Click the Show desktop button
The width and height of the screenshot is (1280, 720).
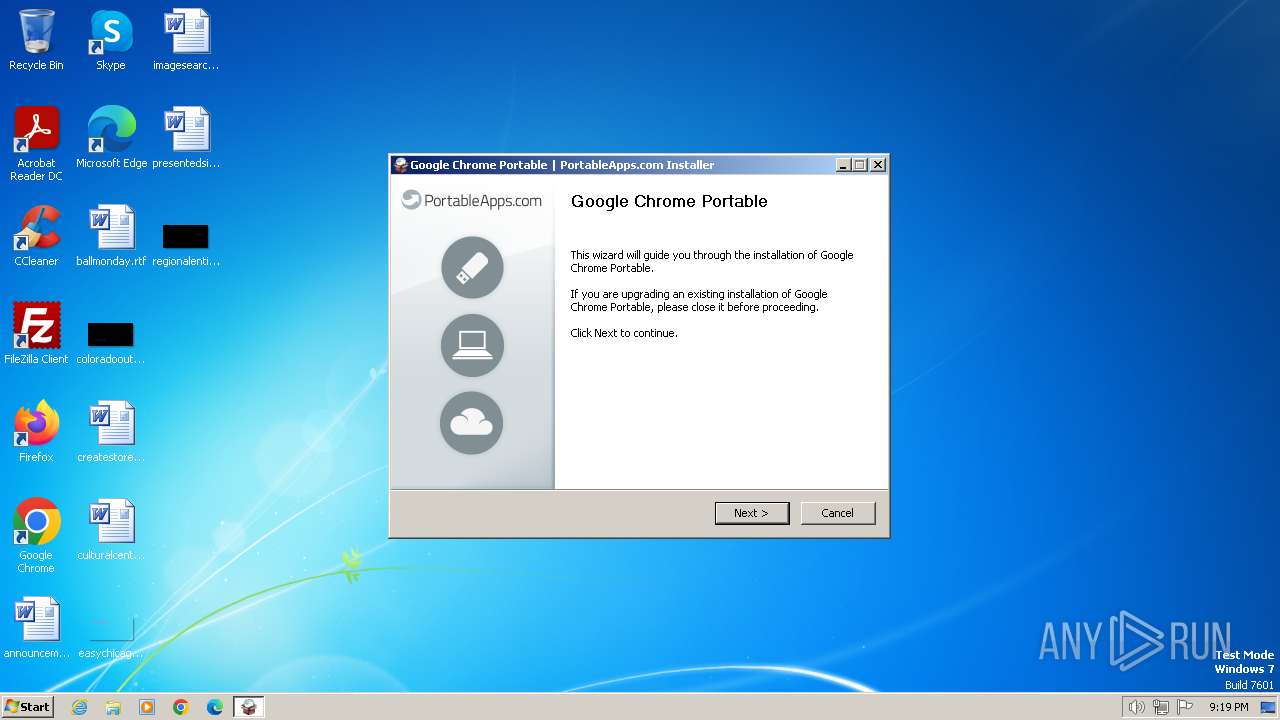click(1269, 707)
